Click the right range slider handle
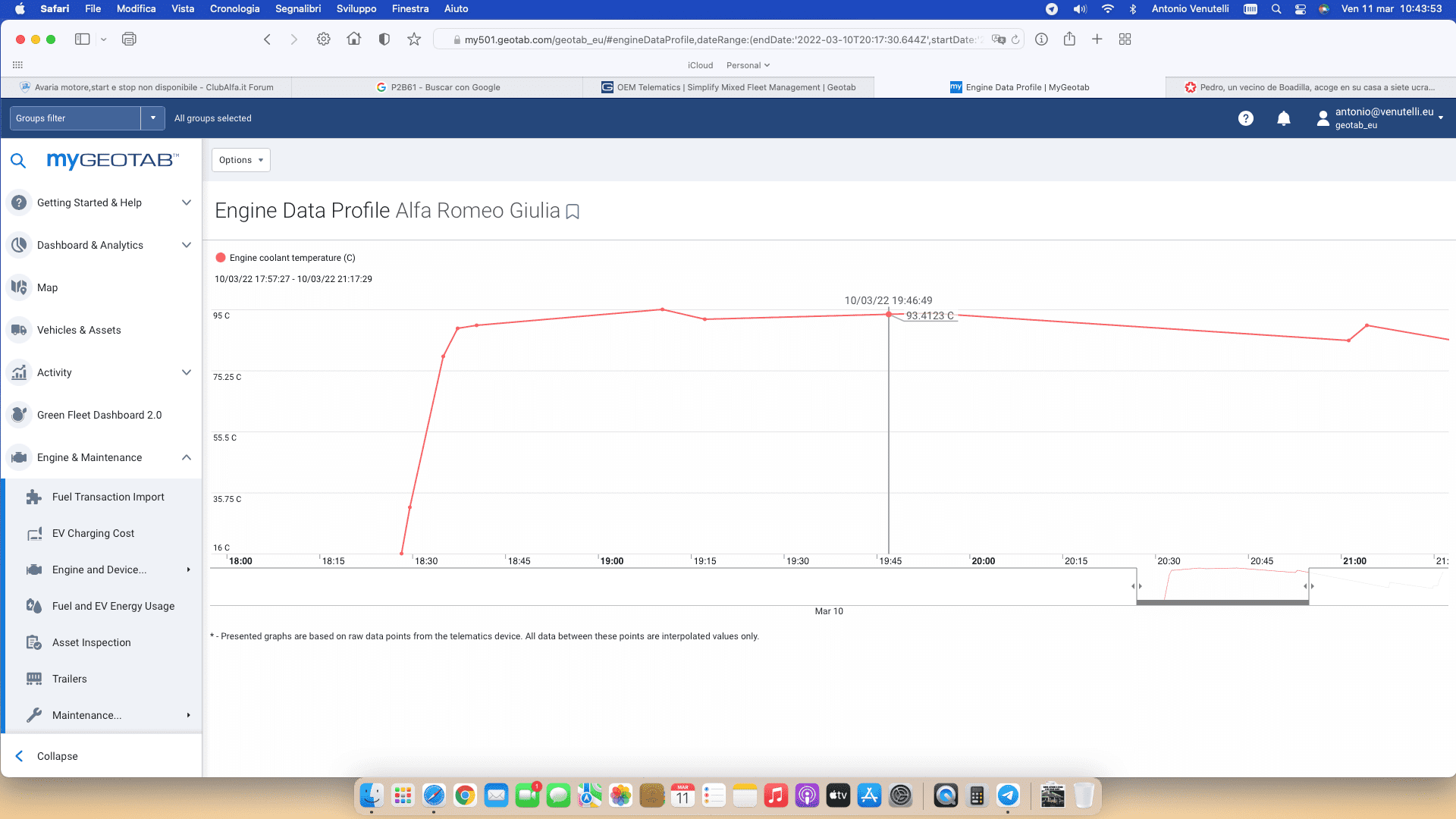1456x819 pixels. pos(1309,586)
